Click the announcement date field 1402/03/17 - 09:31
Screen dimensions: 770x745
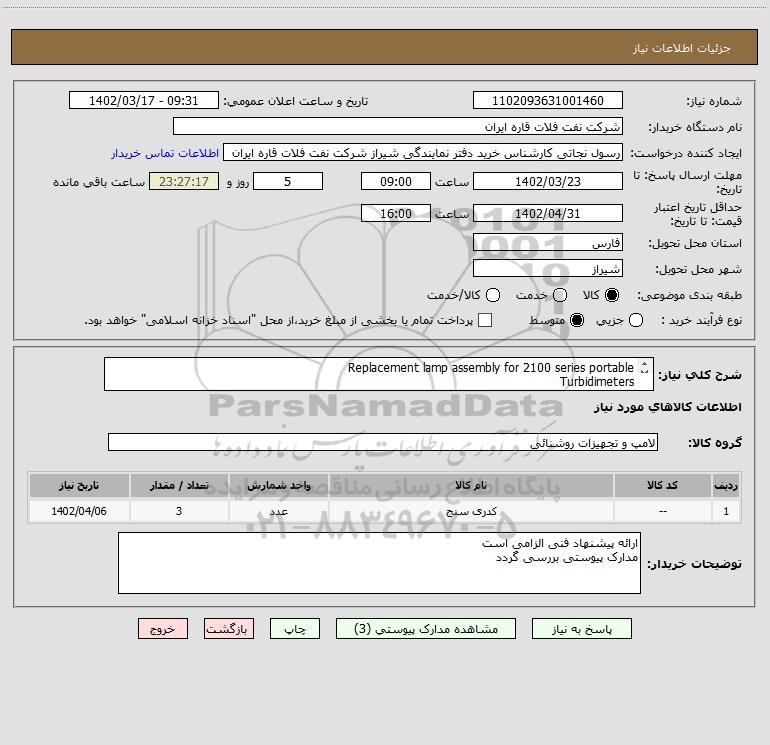tap(144, 101)
